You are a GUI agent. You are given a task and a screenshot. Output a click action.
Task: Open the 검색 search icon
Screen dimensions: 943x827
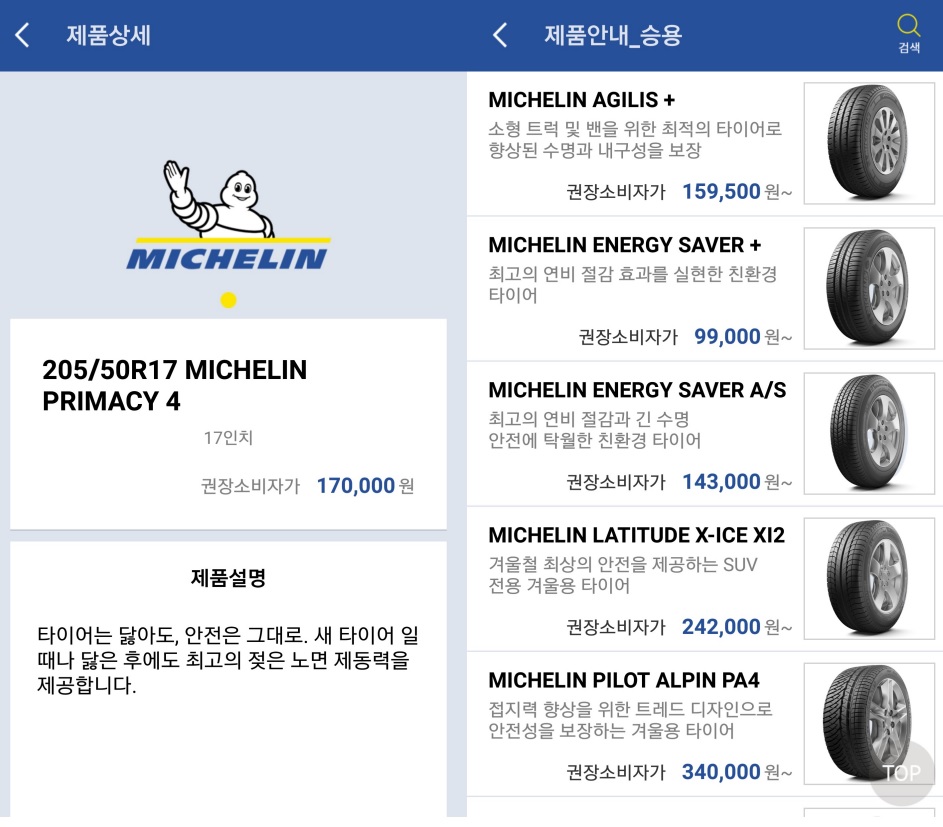click(908, 32)
